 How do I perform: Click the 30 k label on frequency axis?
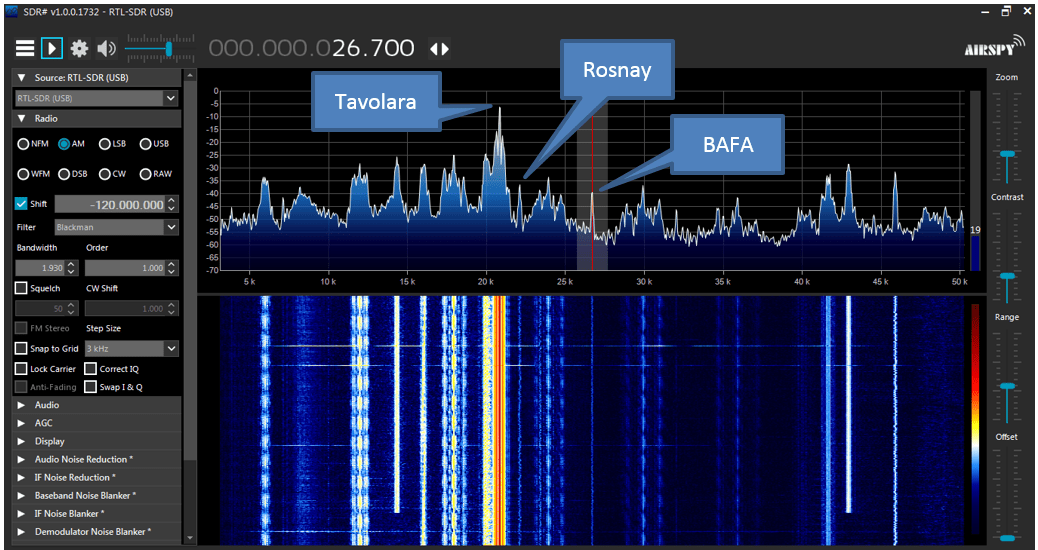(x=644, y=281)
